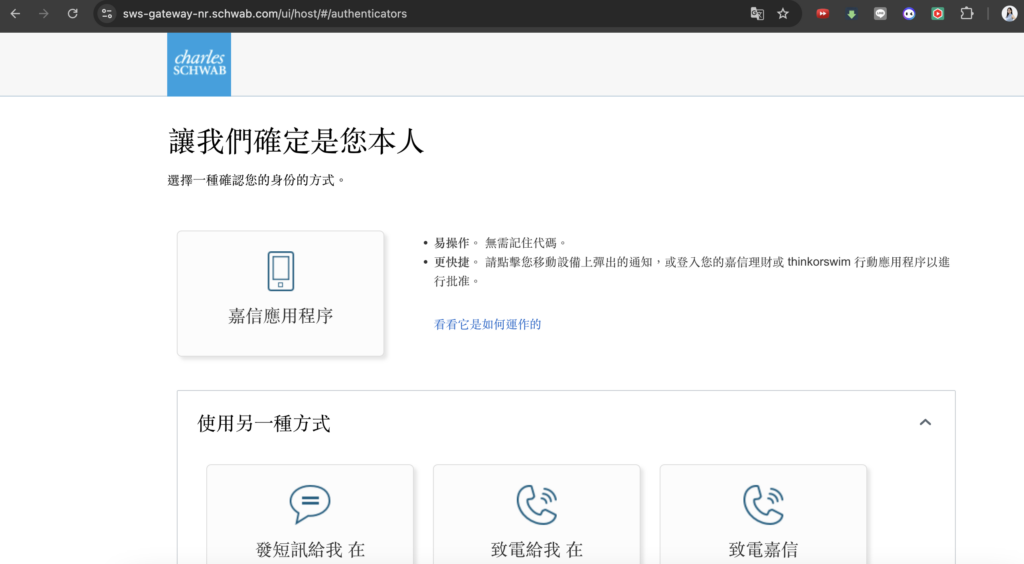Click the 致電給我 phone icon
This screenshot has height=564, width=1024.
537,505
